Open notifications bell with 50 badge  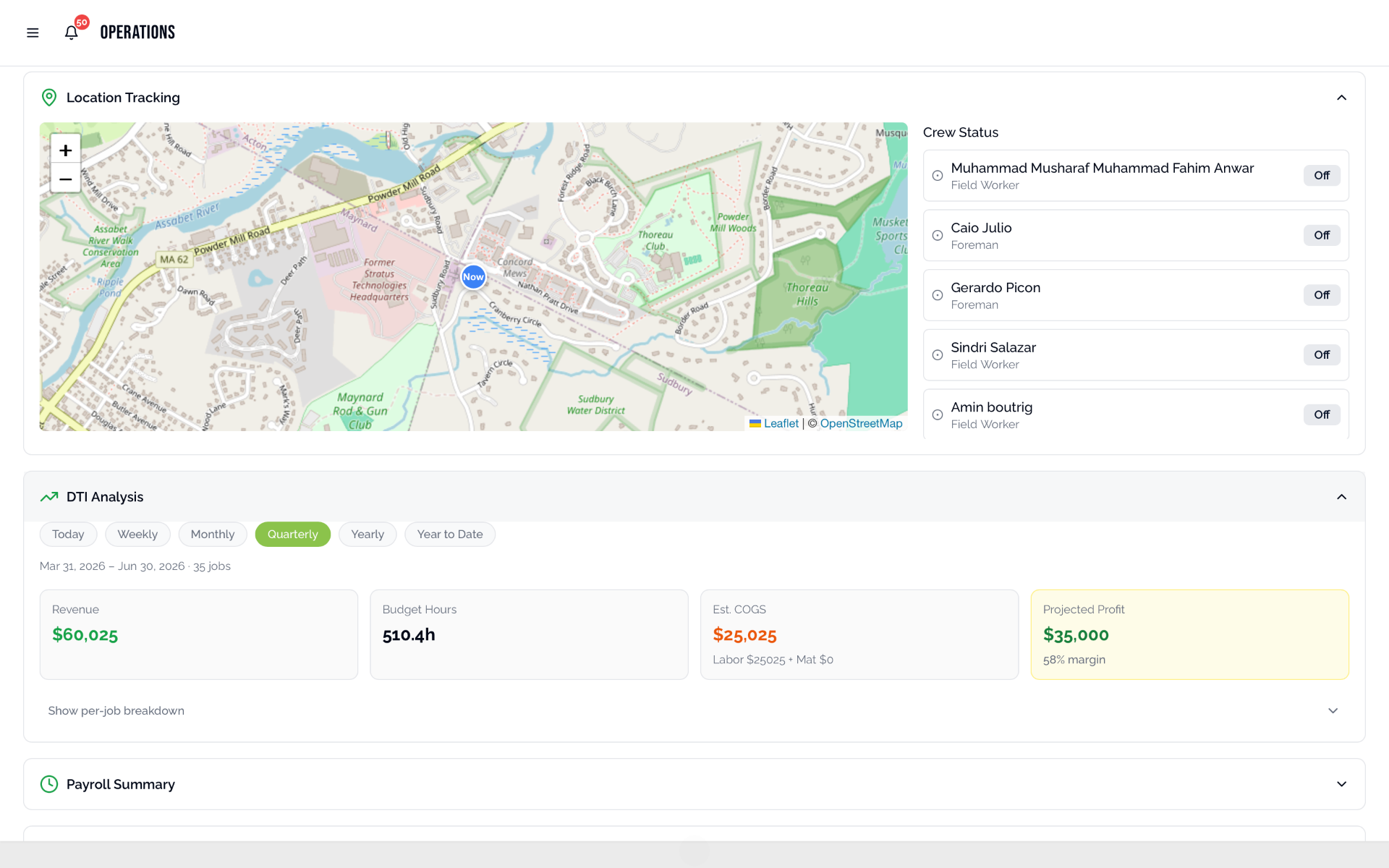coord(72,33)
